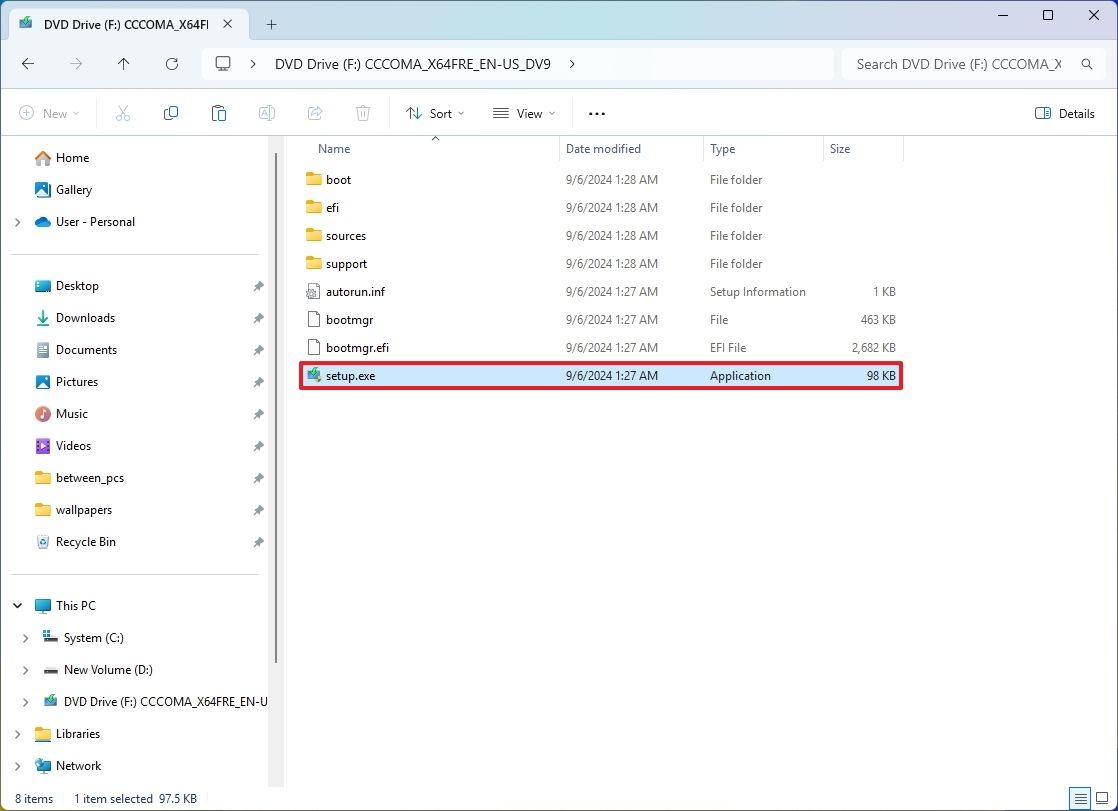The width and height of the screenshot is (1118, 811).
Task: Cut the selected setup.exe using toolbar scissors icon
Action: (122, 113)
